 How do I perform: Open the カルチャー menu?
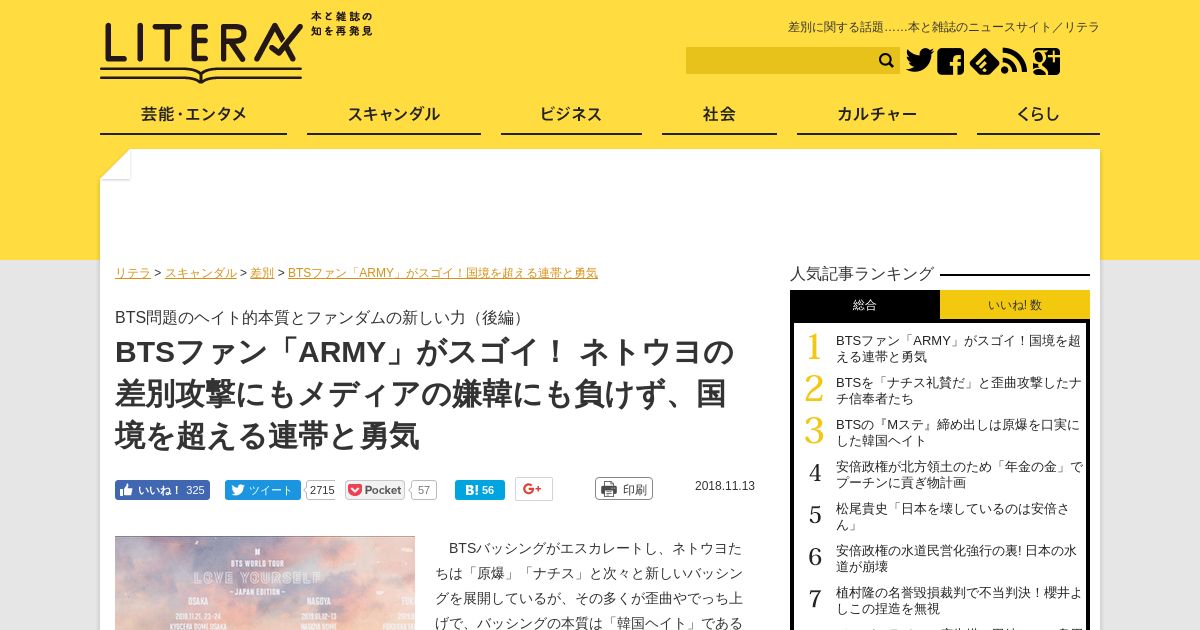click(x=877, y=114)
